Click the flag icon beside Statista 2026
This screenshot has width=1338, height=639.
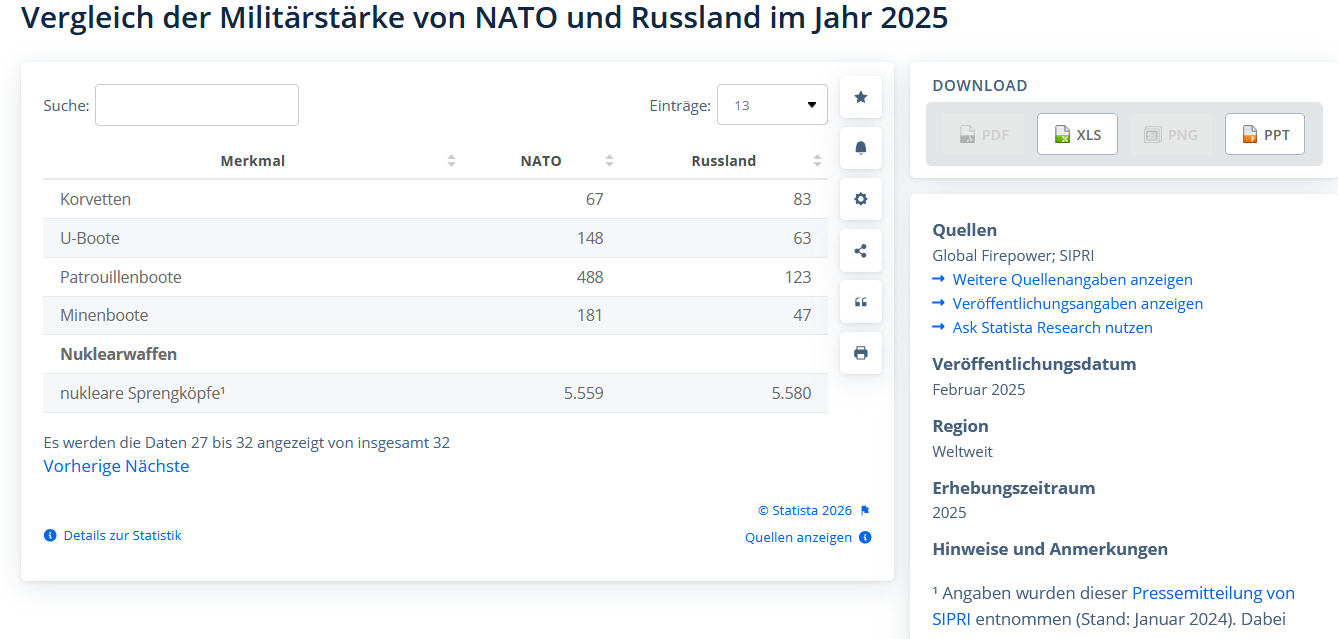(x=865, y=511)
